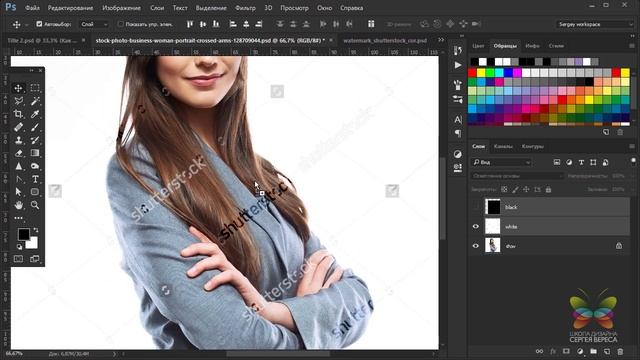Toggle lock position
The height and width of the screenshot is (360, 640).
coord(527,189)
